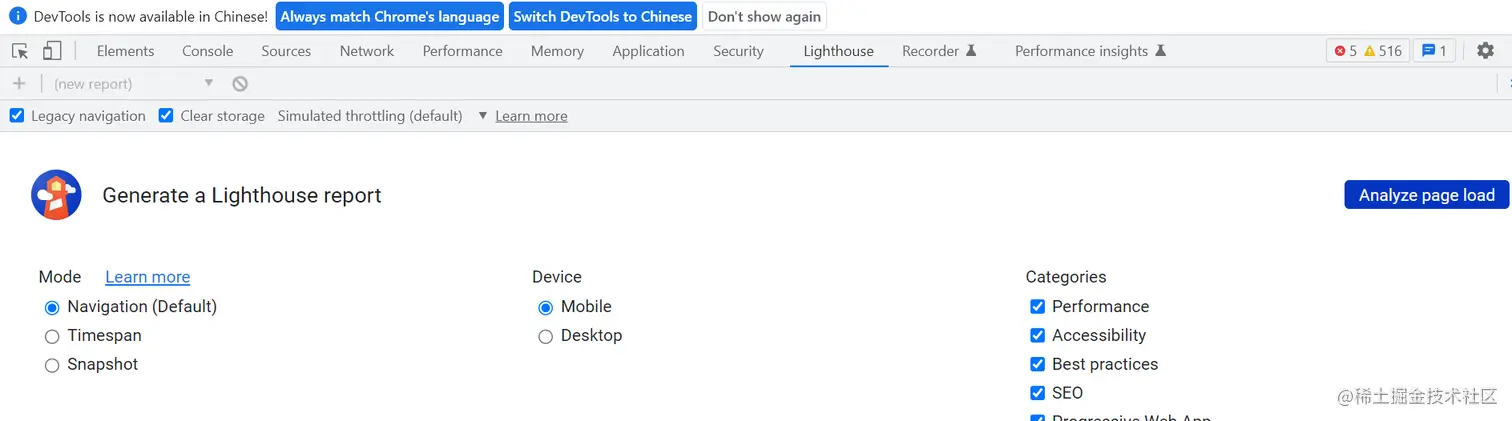This screenshot has height=421, width=1512.
Task: Click the yellow warnings count icon
Action: pyautogui.click(x=1370, y=51)
